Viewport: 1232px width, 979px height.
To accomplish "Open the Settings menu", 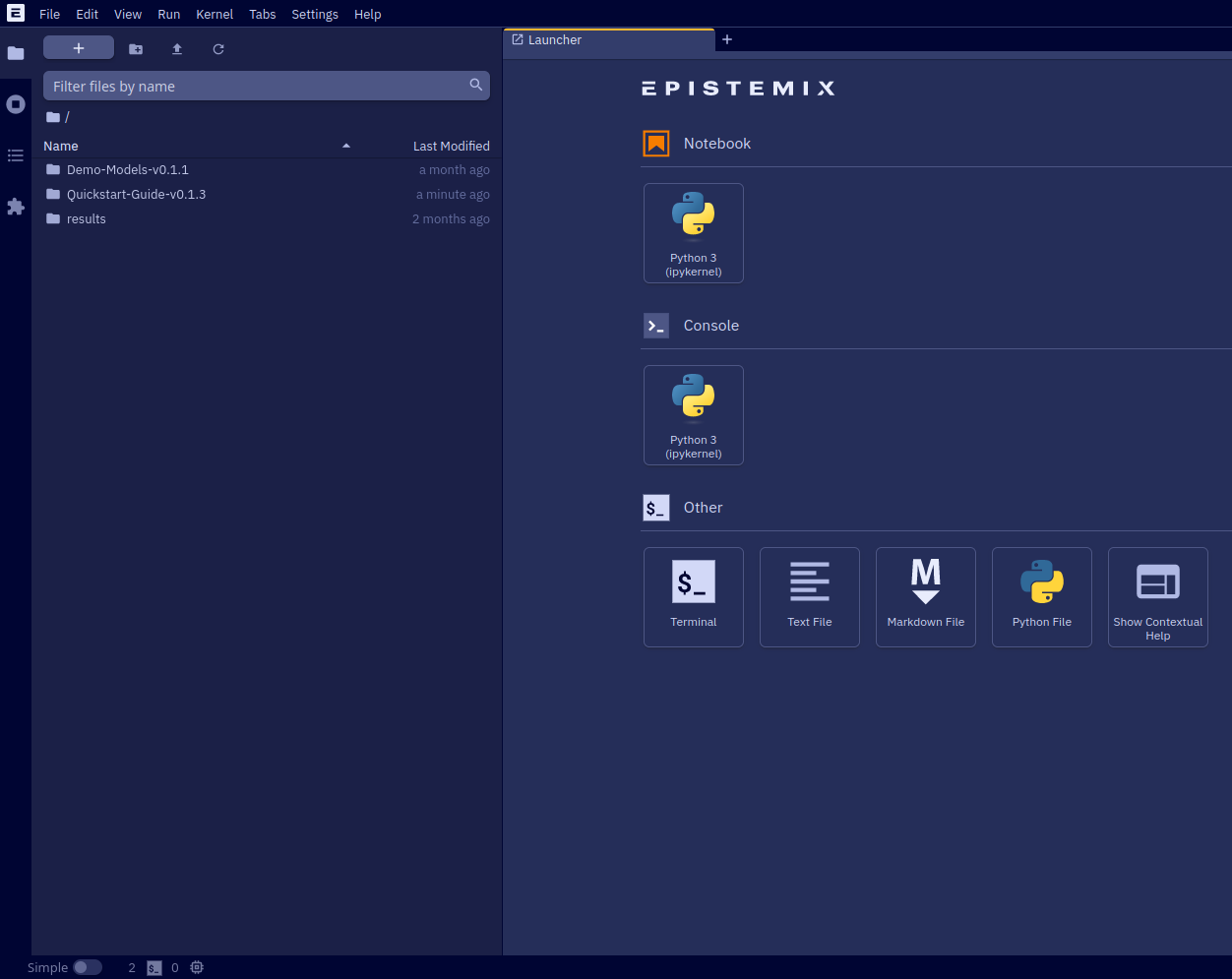I will 315,14.
